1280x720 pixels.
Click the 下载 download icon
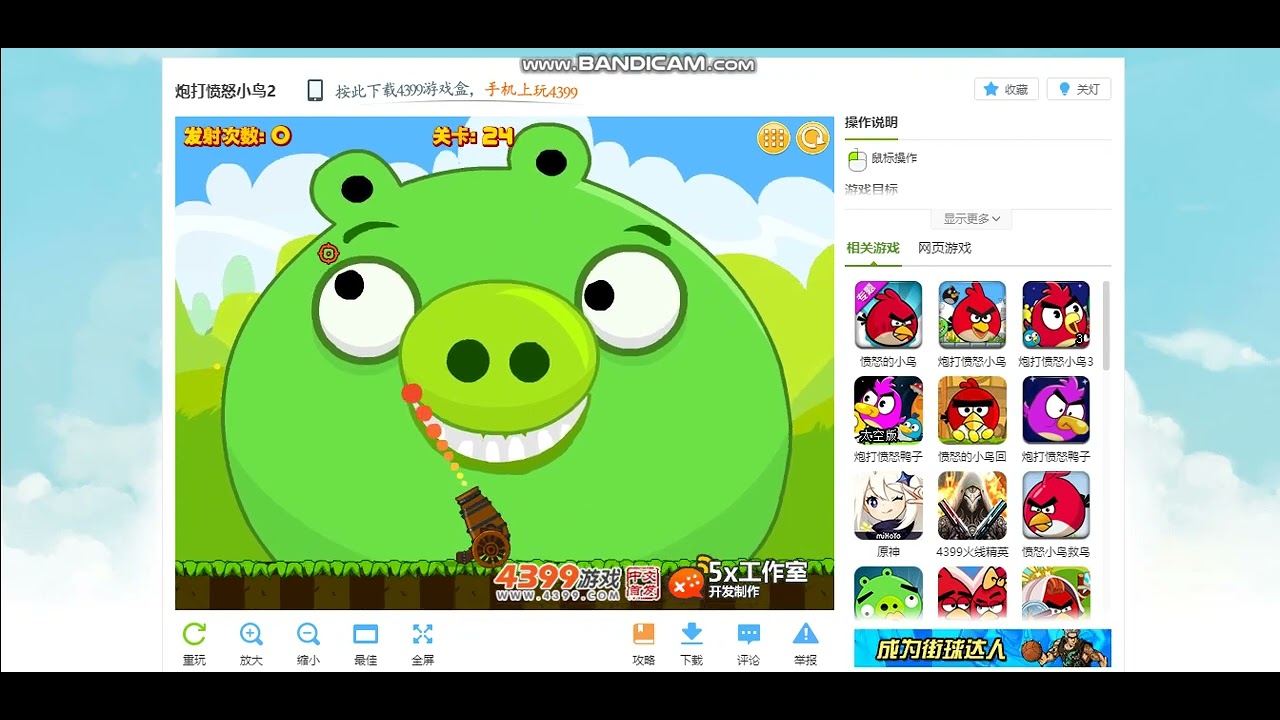coord(691,633)
